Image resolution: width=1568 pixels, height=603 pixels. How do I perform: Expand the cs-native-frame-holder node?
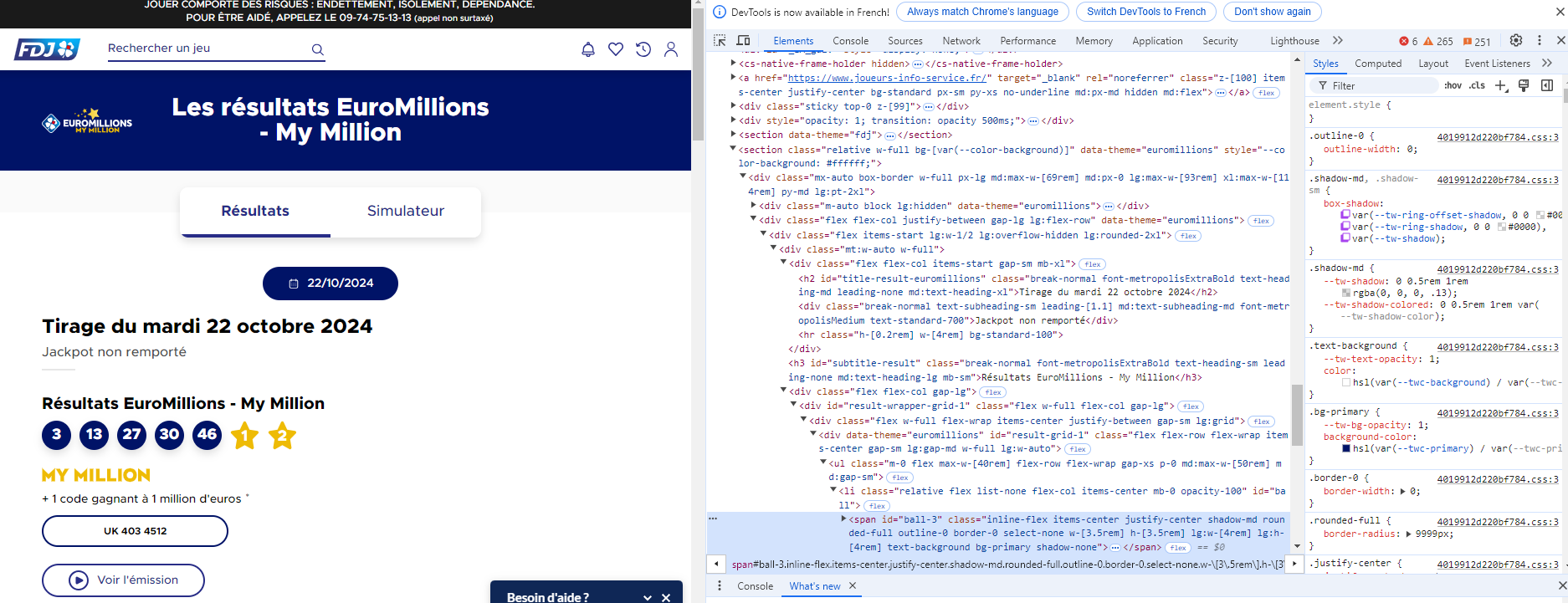click(x=734, y=64)
